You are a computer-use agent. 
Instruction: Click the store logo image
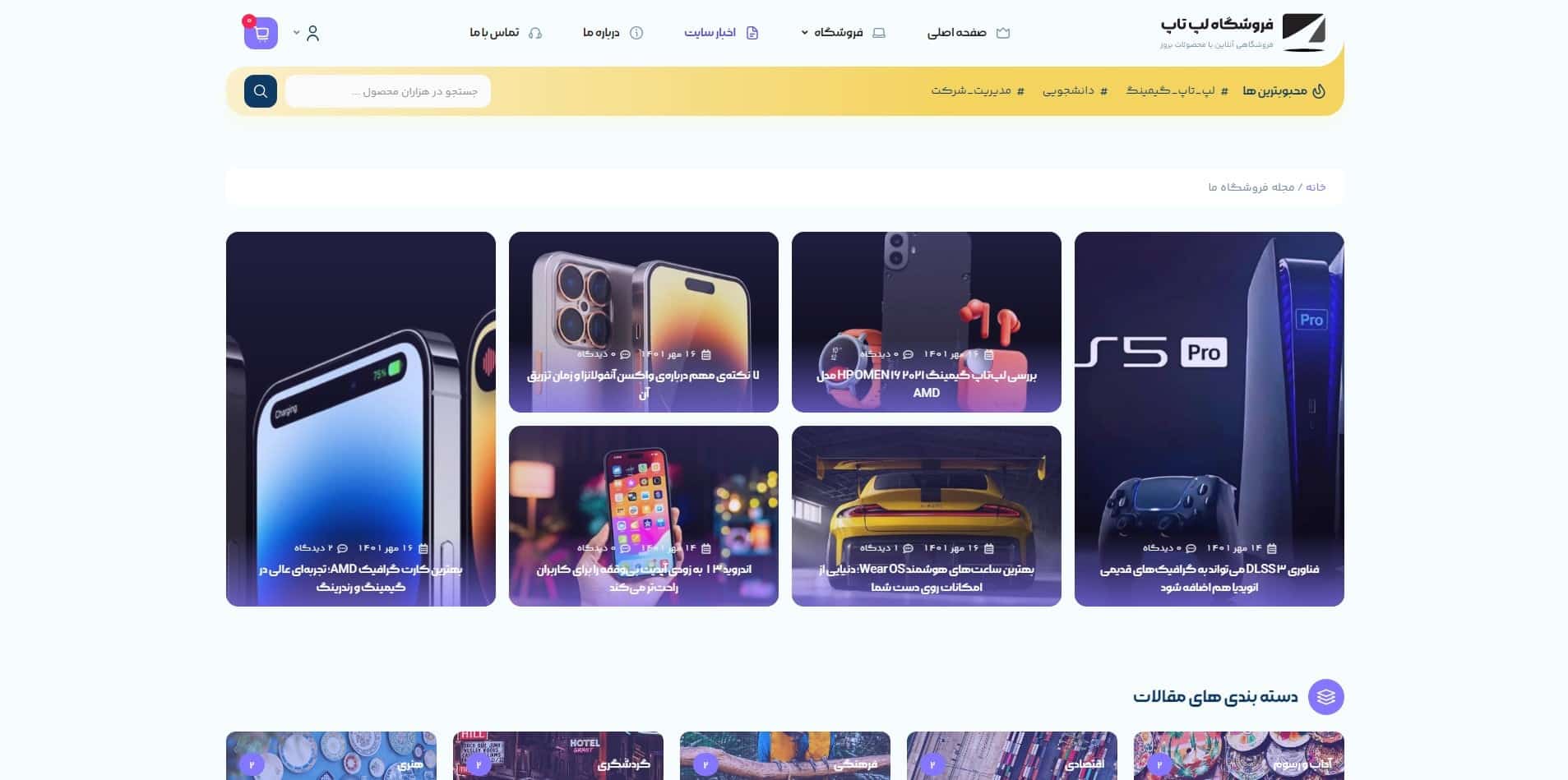click(1303, 32)
